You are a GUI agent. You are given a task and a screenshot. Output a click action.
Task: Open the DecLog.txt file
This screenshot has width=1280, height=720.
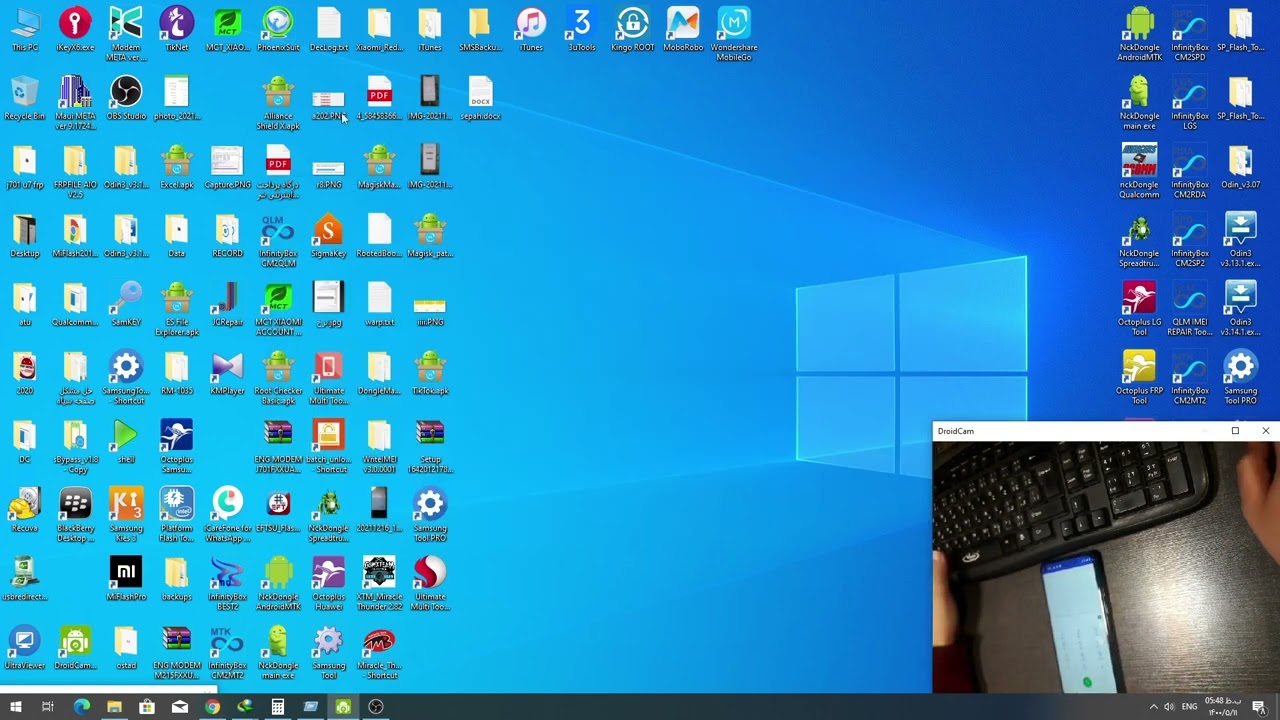[328, 29]
